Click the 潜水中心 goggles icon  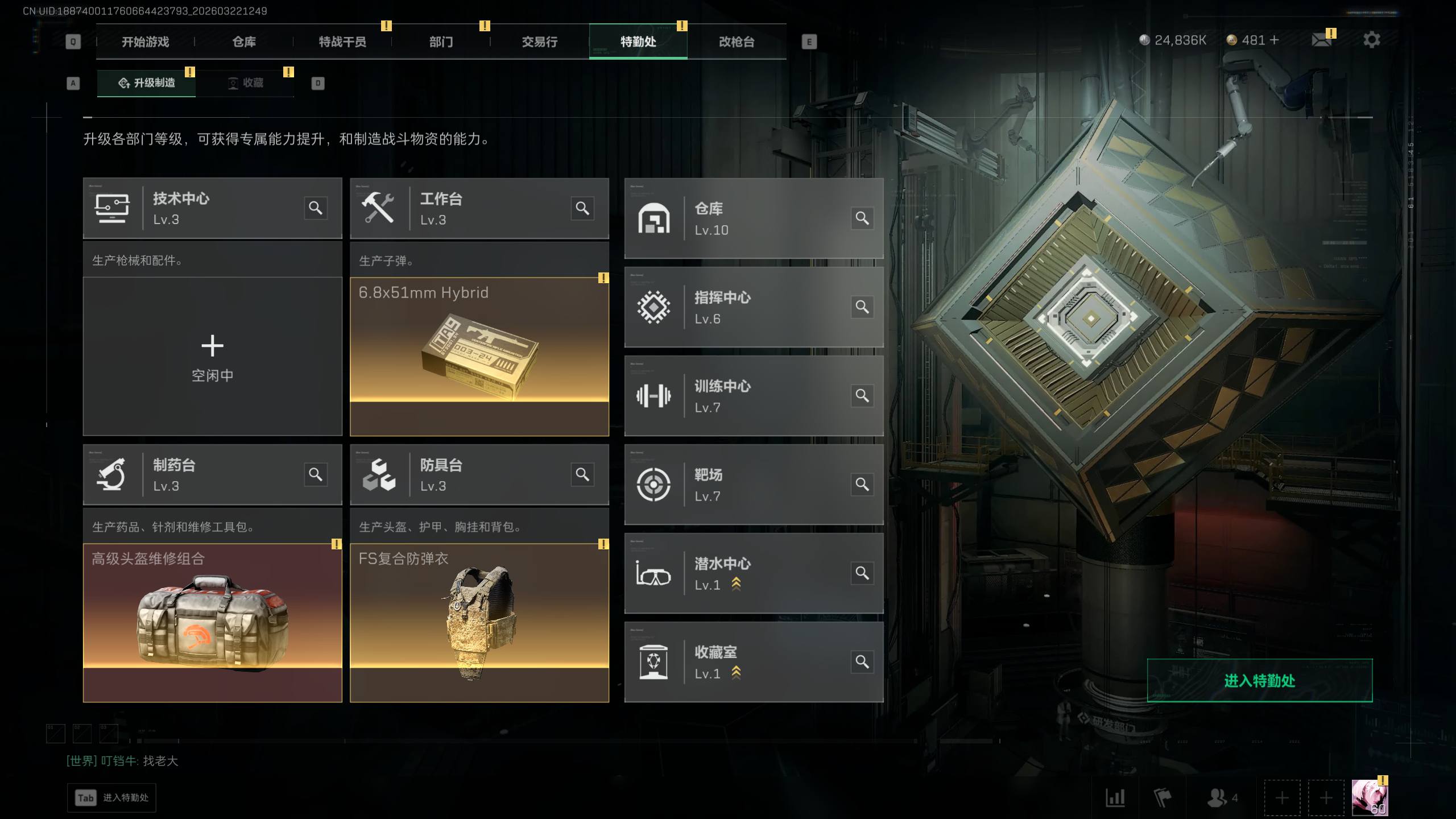(653, 573)
